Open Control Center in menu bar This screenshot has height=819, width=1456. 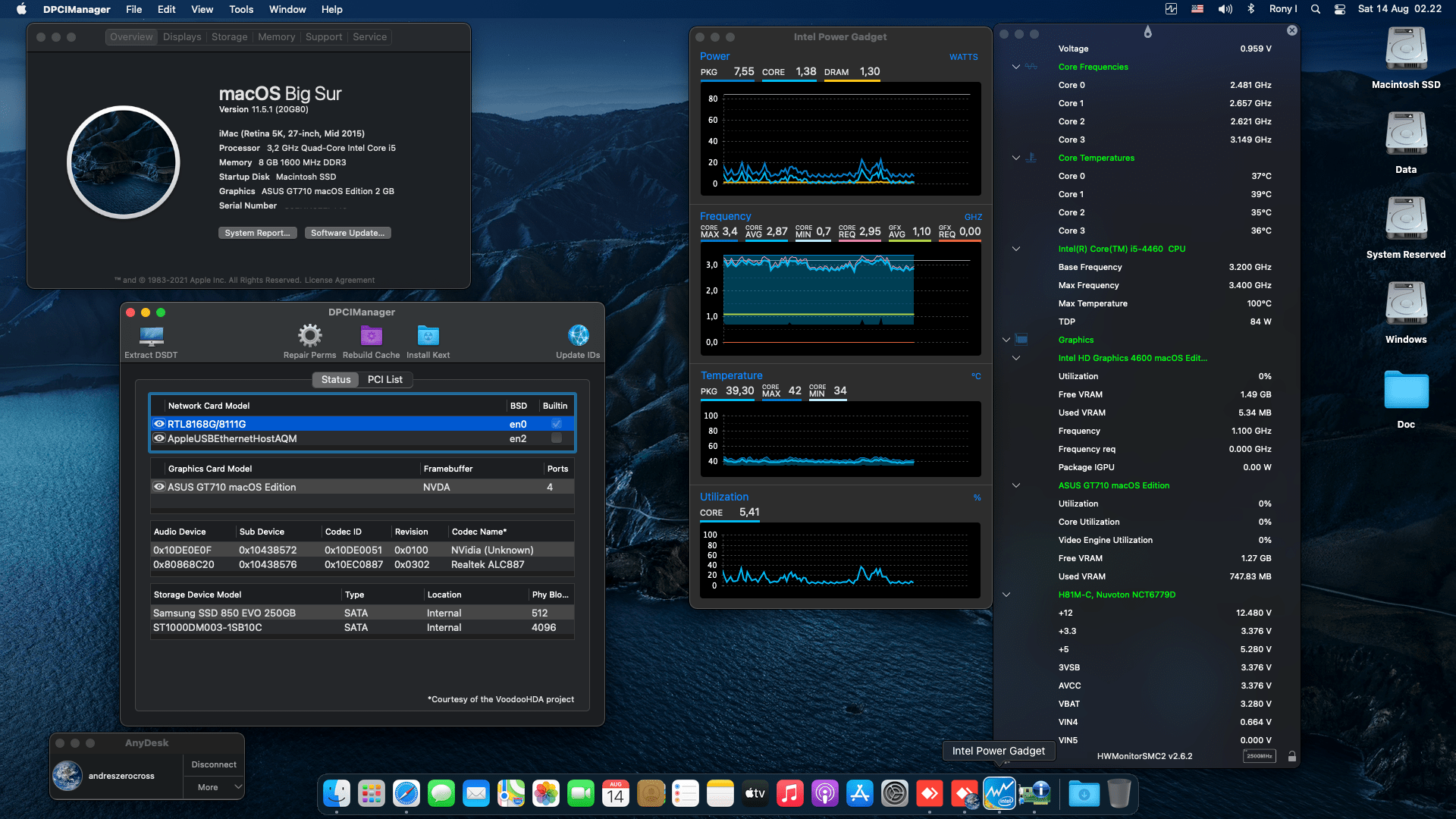click(1340, 9)
